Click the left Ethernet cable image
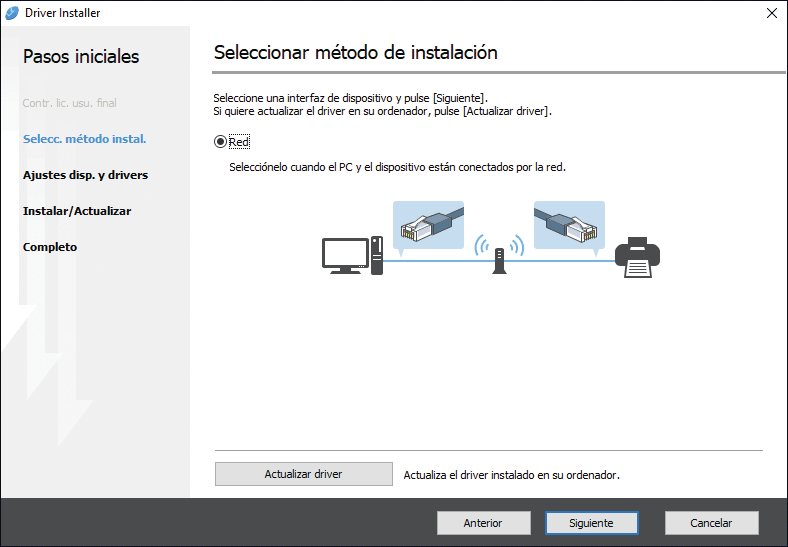Screen dimensions: 788x547 428,225
